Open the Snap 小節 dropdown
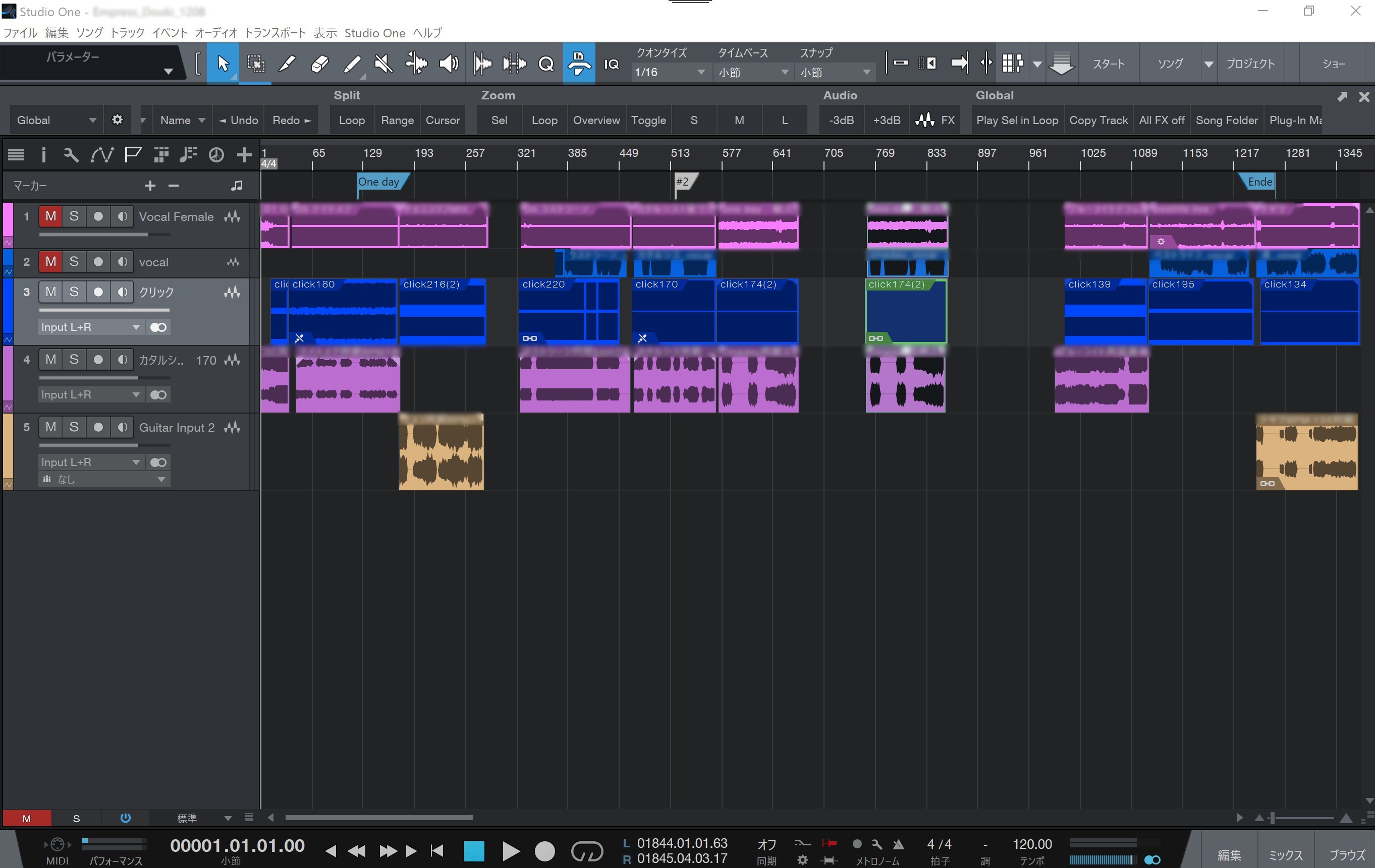This screenshot has width=1375, height=868. pyautogui.click(x=835, y=73)
